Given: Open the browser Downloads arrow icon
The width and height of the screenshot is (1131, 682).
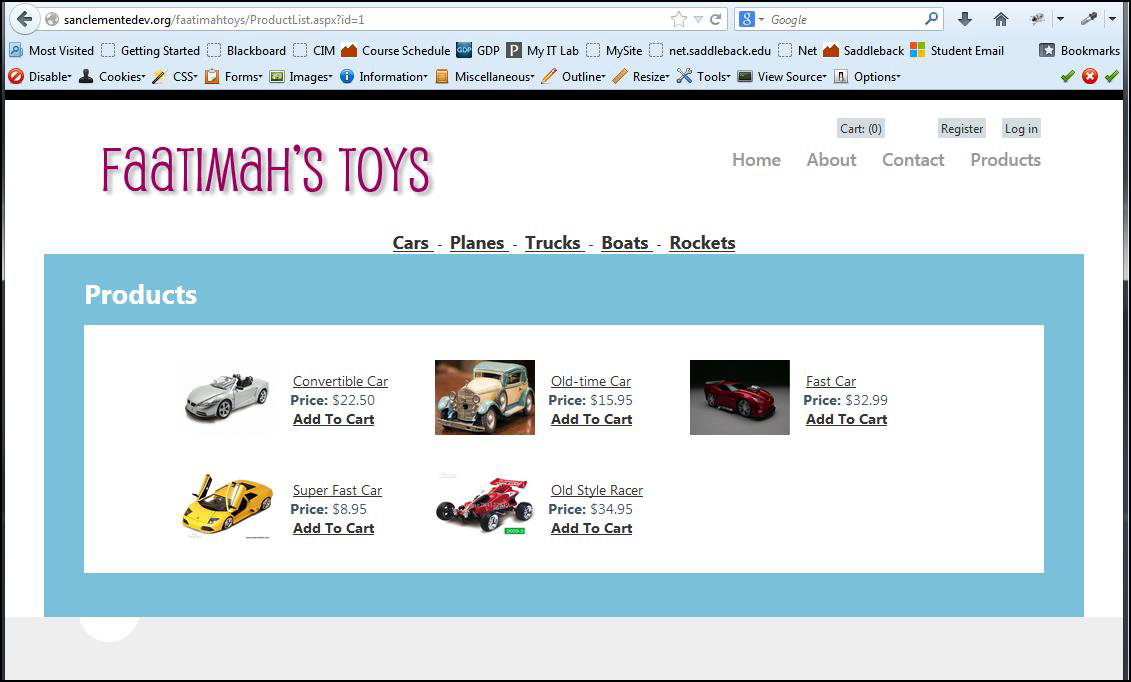Looking at the screenshot, I should pyautogui.click(x=965, y=19).
